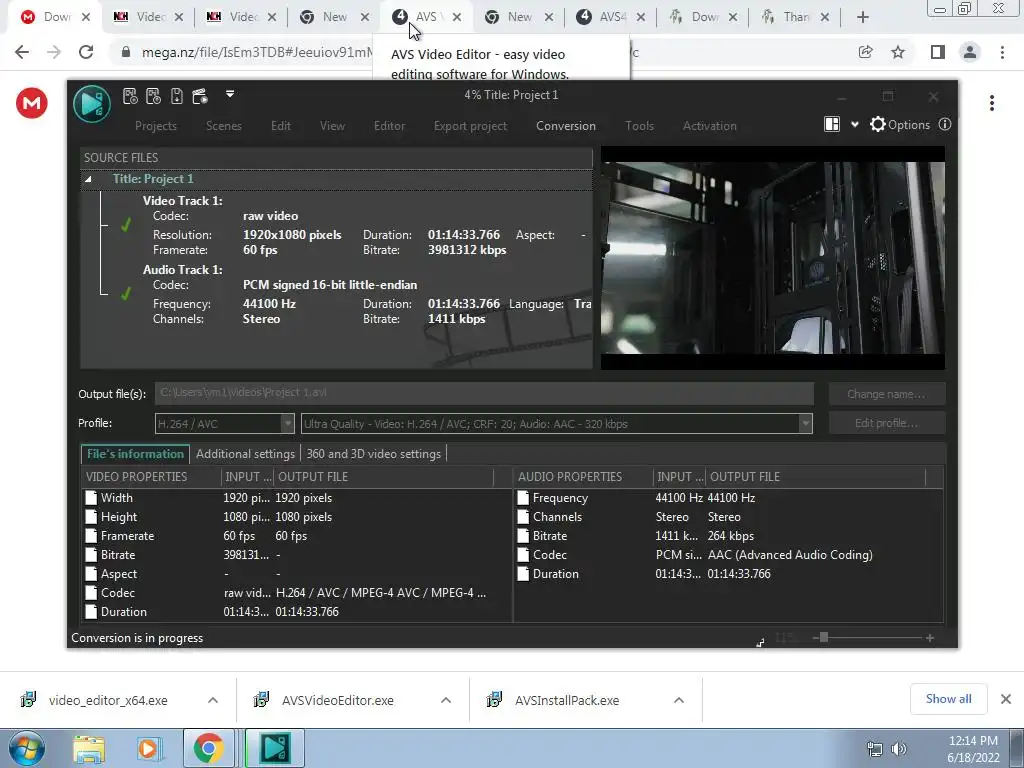Click the video Framerate property page icon
The height and width of the screenshot is (768, 1024).
(x=91, y=536)
